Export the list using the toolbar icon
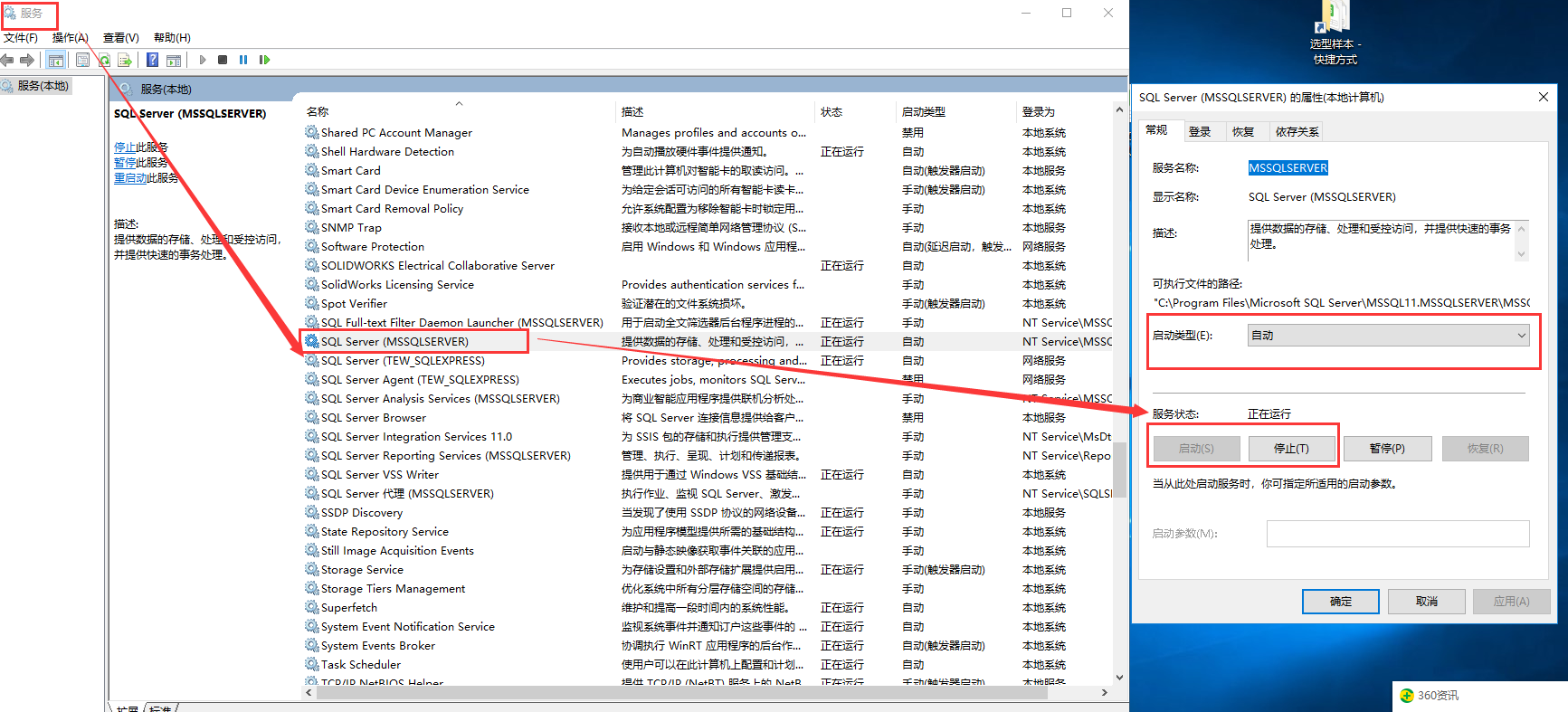This screenshot has width=1568, height=712. [x=125, y=60]
